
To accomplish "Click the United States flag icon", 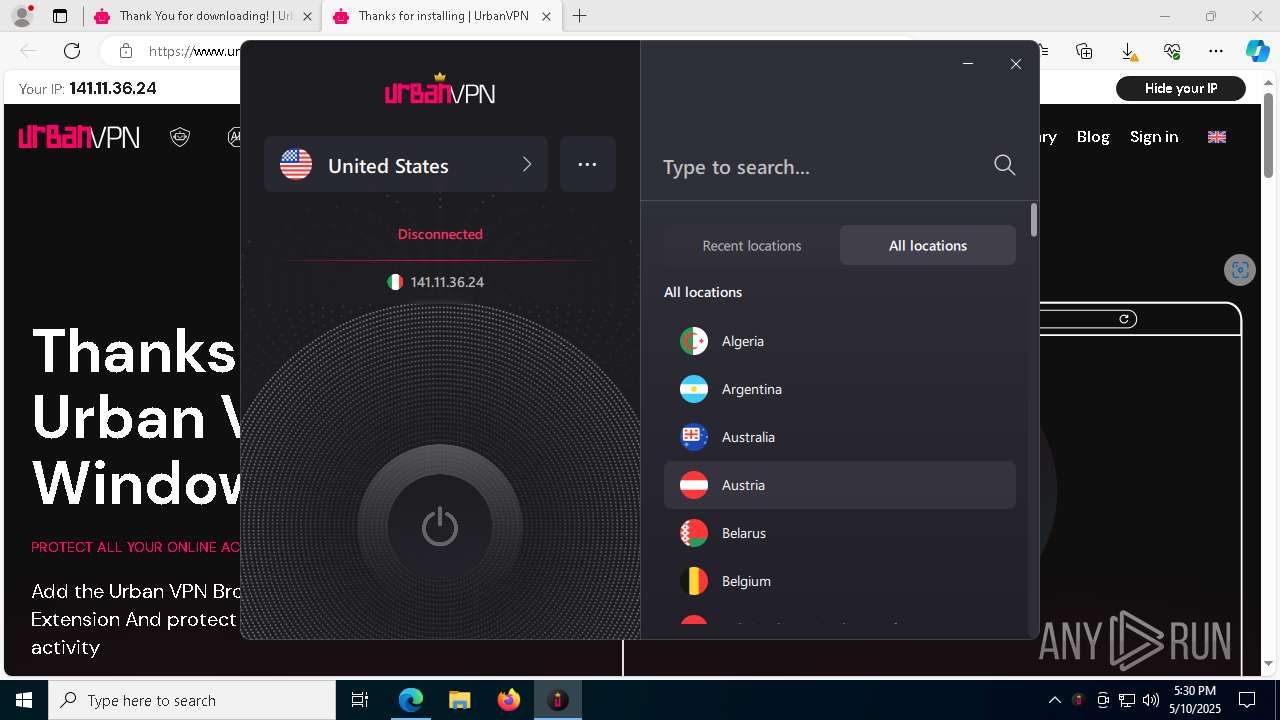I will click(296, 164).
